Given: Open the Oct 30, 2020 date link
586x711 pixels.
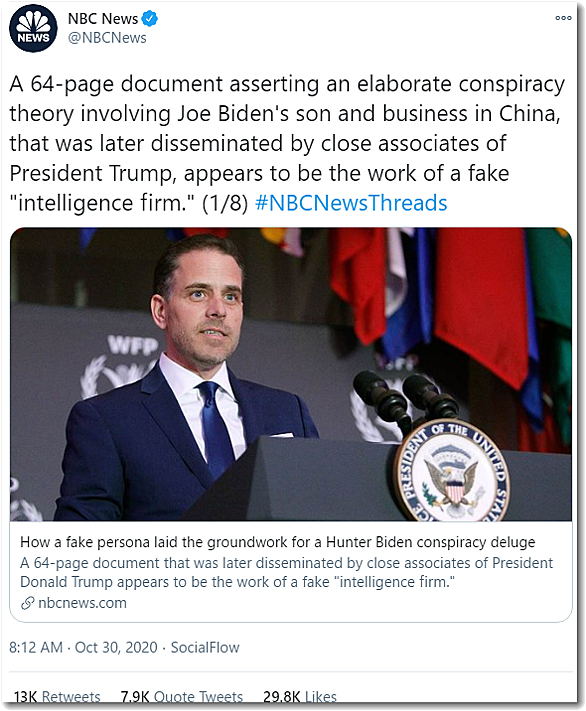Looking at the screenshot, I should tap(116, 647).
